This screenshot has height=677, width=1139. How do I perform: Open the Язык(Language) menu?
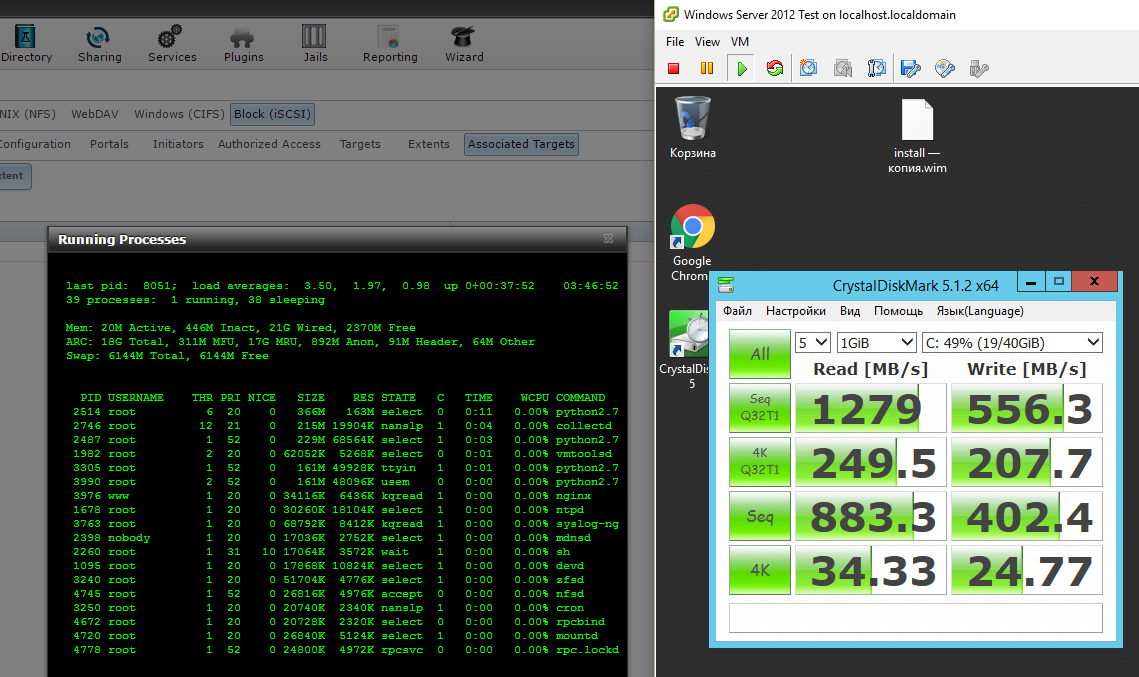[x=980, y=311]
